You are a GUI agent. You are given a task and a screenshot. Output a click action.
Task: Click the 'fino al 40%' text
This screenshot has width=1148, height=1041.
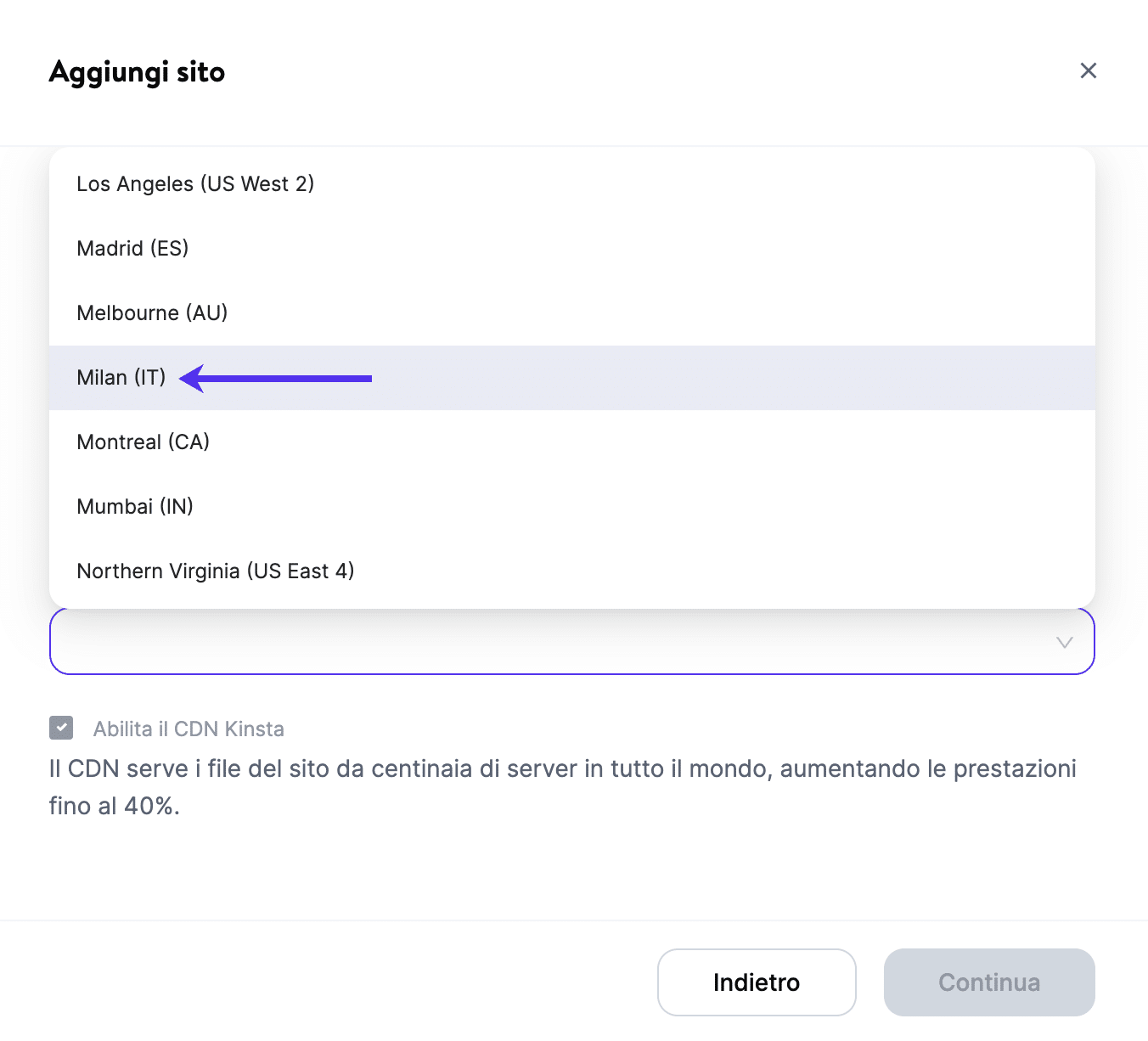click(x=114, y=806)
